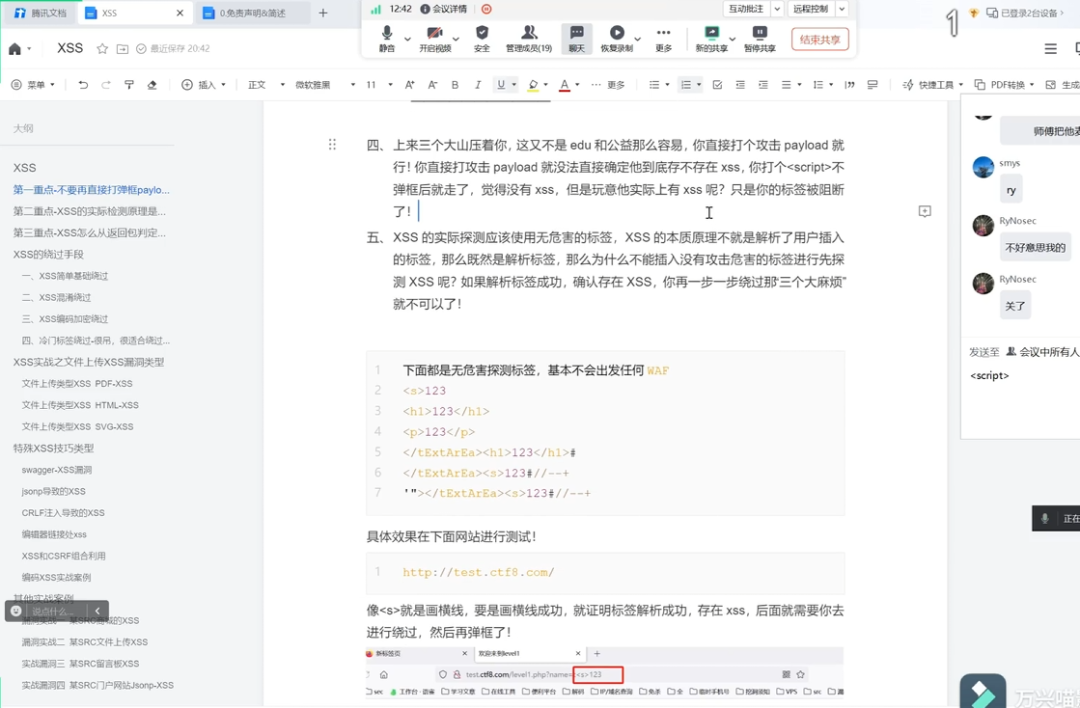Turn on video with 开启视频

tap(435, 39)
